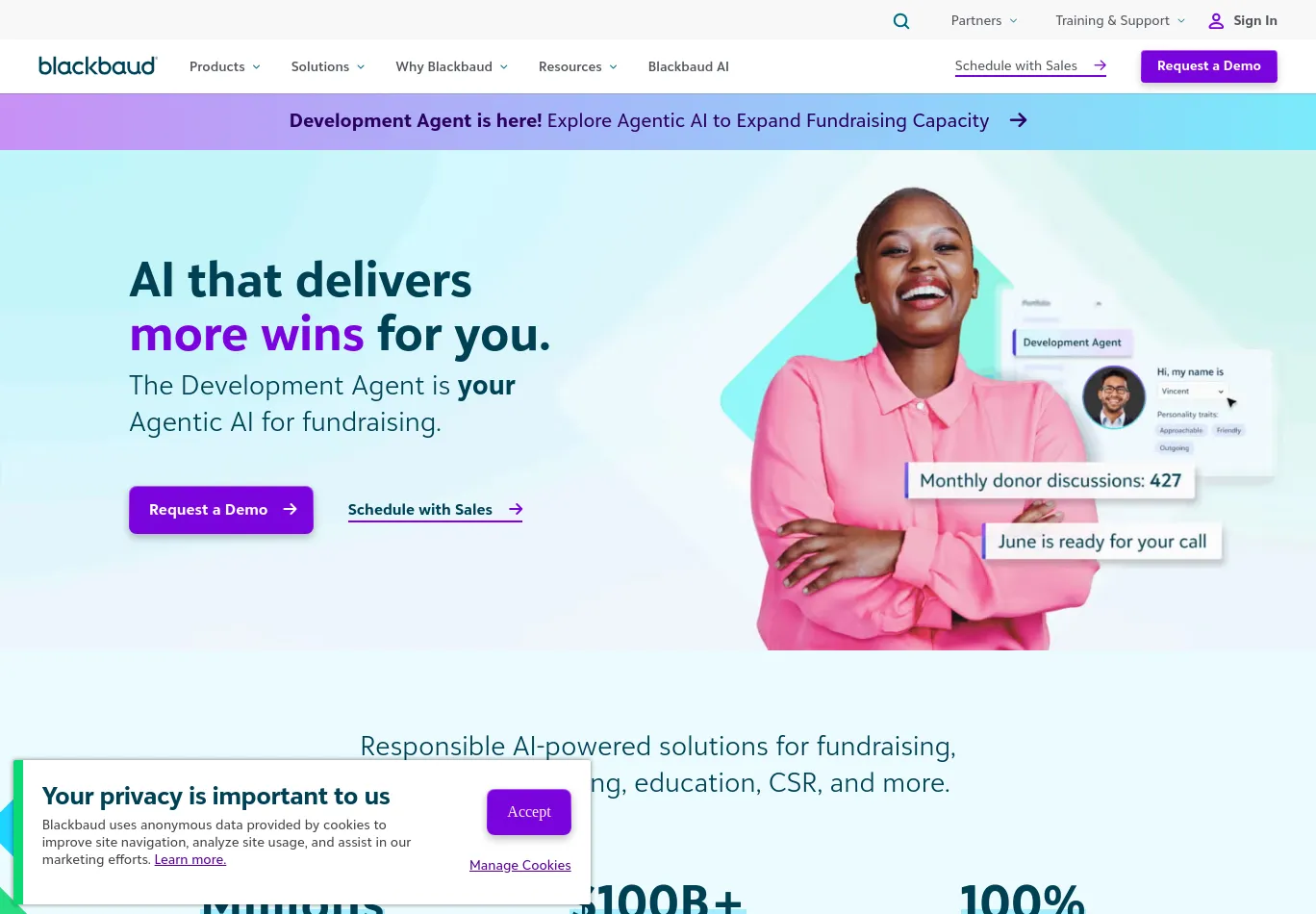Open the Blackbaud AI nav item

pos(689,66)
